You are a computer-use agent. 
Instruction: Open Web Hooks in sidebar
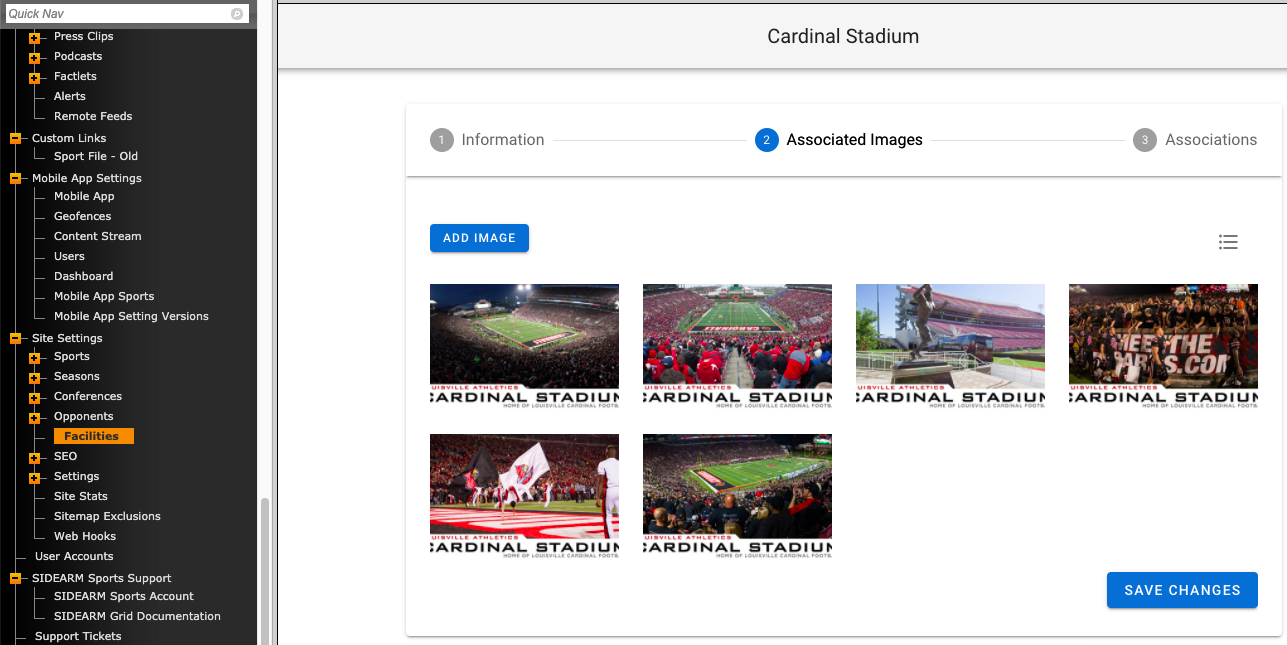pyautogui.click(x=85, y=536)
